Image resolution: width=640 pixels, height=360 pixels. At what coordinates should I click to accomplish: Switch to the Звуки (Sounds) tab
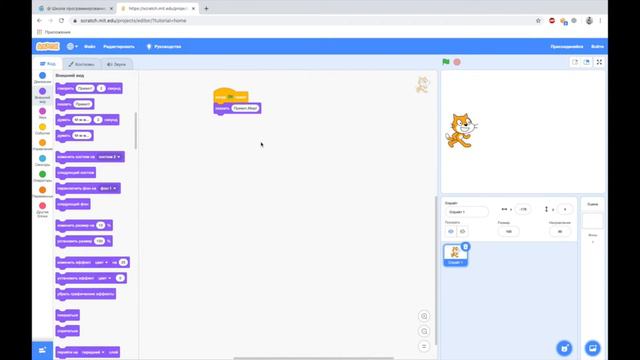[117, 64]
